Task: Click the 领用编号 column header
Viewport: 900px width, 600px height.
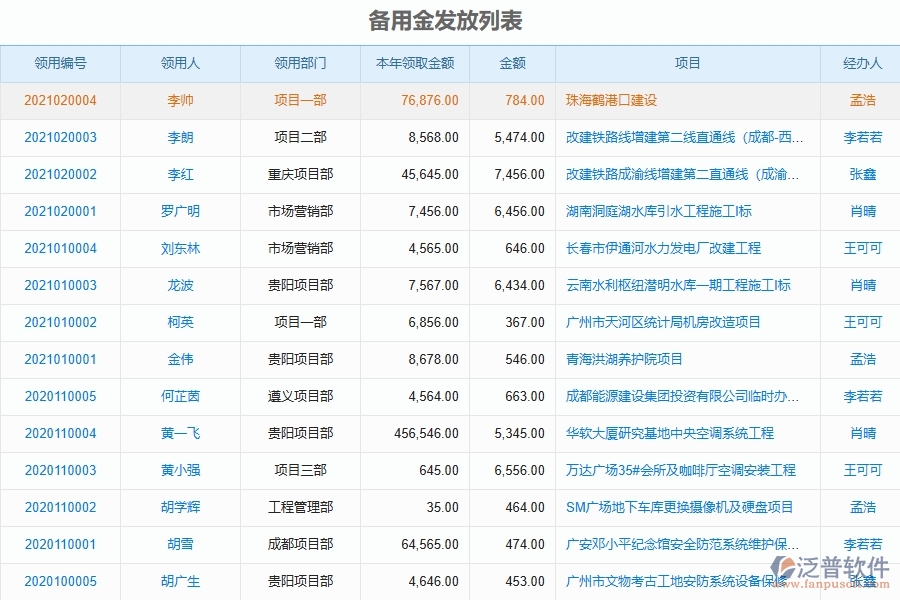Action: click(x=62, y=62)
